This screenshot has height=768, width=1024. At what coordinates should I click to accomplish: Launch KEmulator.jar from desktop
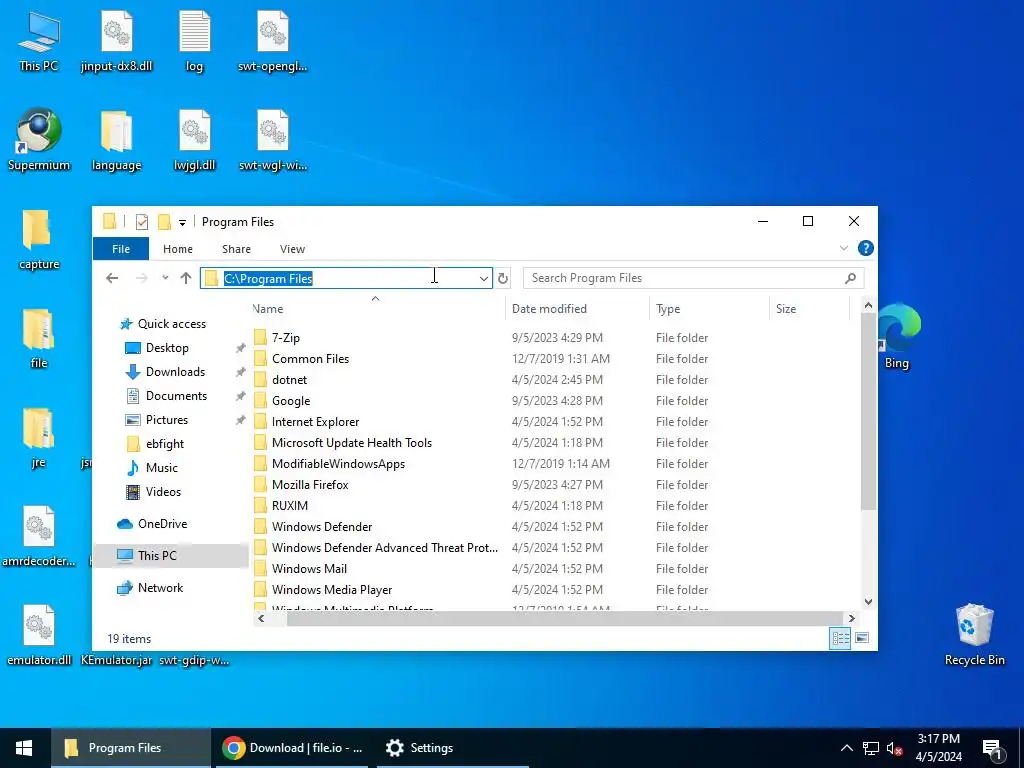116,660
